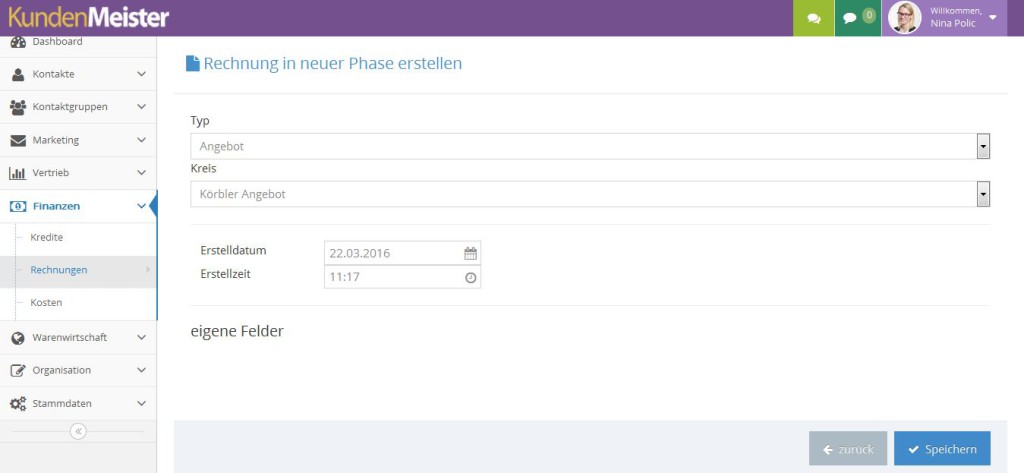Click the Marketing envelope icon
The width and height of the screenshot is (1024, 473).
tap(17, 140)
